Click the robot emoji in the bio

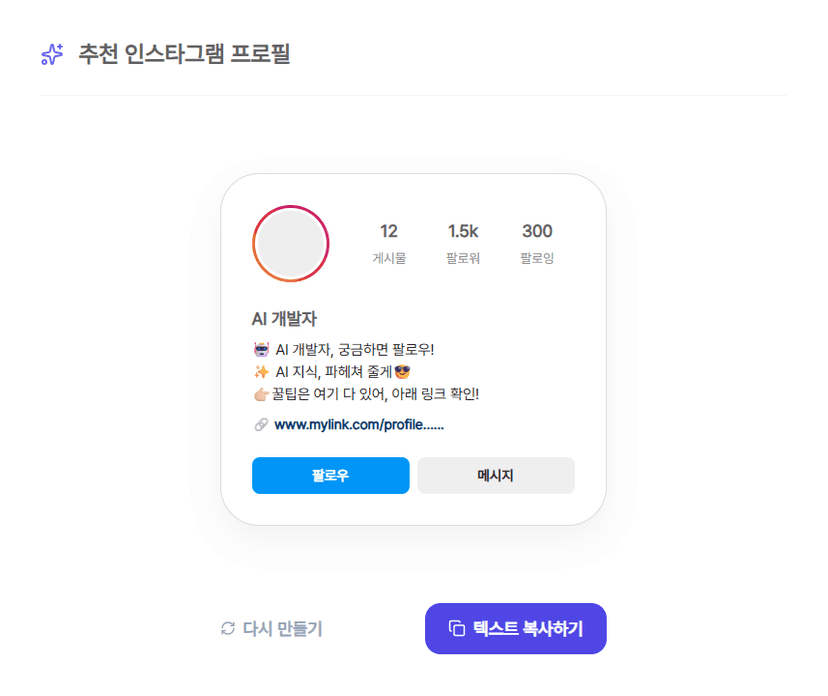coord(262,350)
